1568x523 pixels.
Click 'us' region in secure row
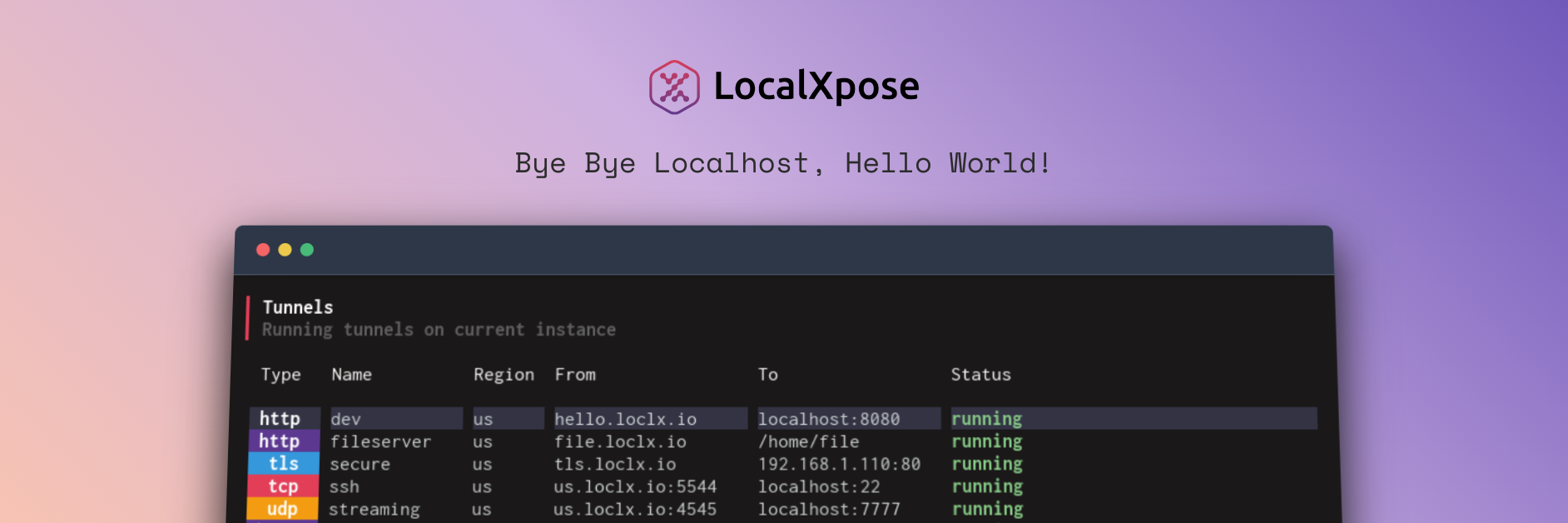click(x=482, y=464)
